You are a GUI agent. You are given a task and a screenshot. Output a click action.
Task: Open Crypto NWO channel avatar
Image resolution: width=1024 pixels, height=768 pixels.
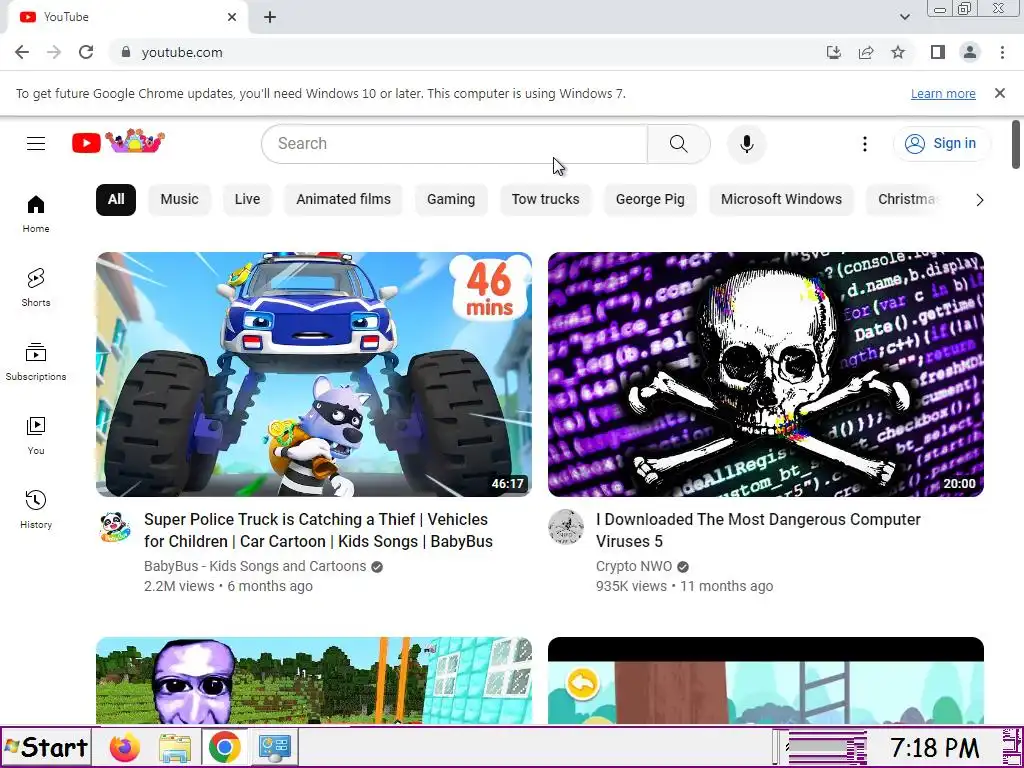[566, 526]
